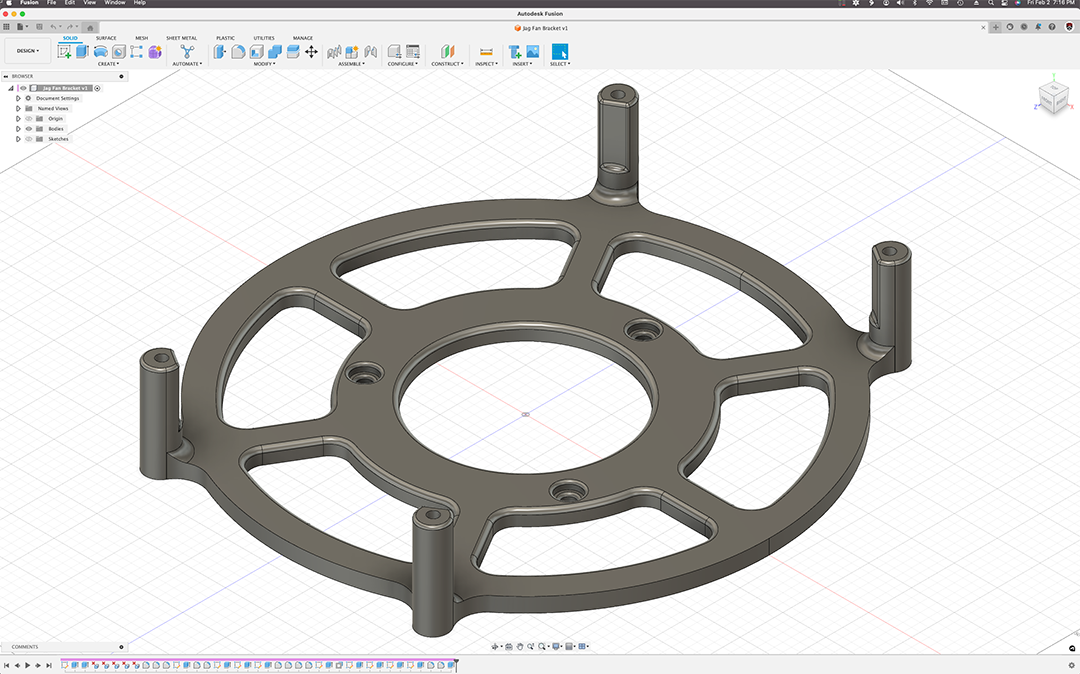
Task: Open the Assemble dropdown menu
Action: coord(351,64)
